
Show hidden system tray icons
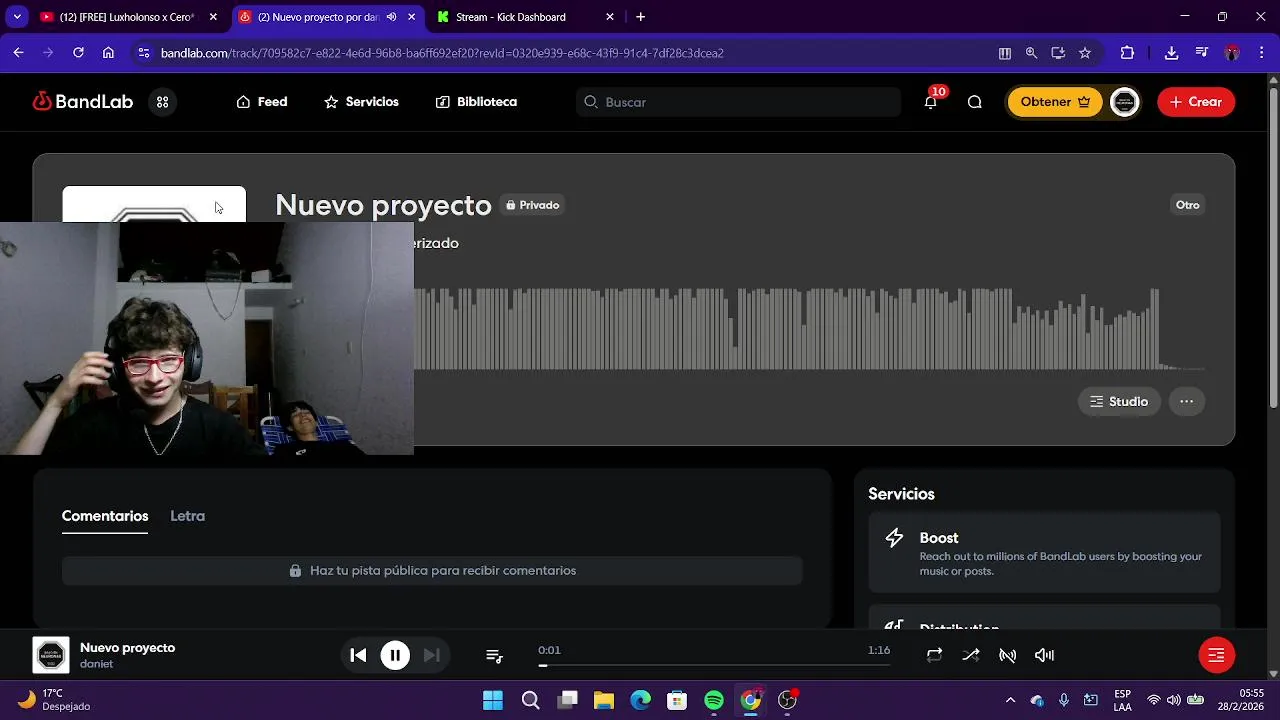click(x=1010, y=700)
